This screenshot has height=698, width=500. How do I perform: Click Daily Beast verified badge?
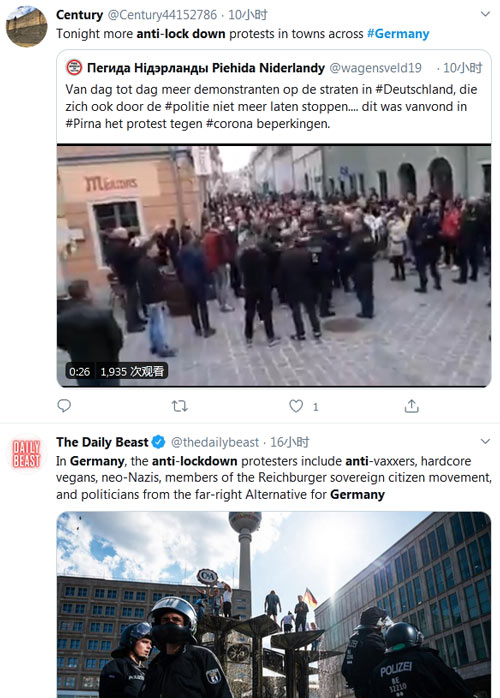[158, 442]
